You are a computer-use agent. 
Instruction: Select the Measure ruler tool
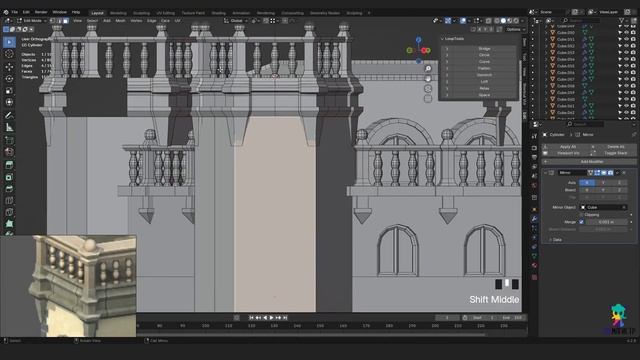[x=9, y=128]
